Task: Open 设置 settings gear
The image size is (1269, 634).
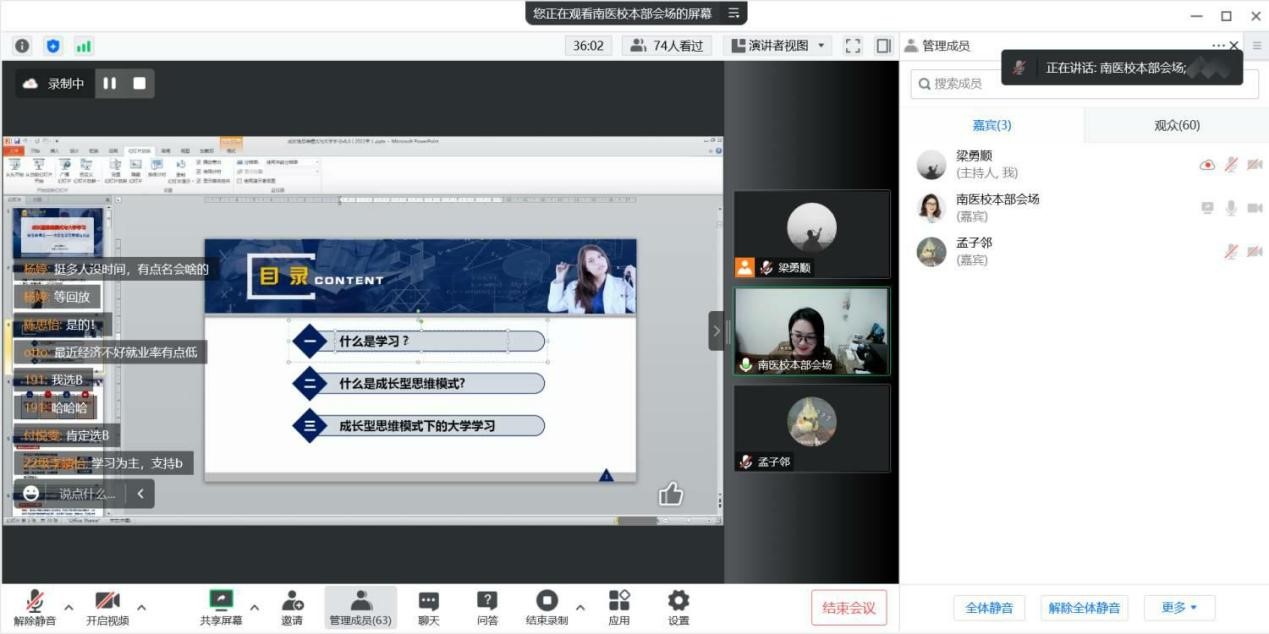Action: point(678,606)
